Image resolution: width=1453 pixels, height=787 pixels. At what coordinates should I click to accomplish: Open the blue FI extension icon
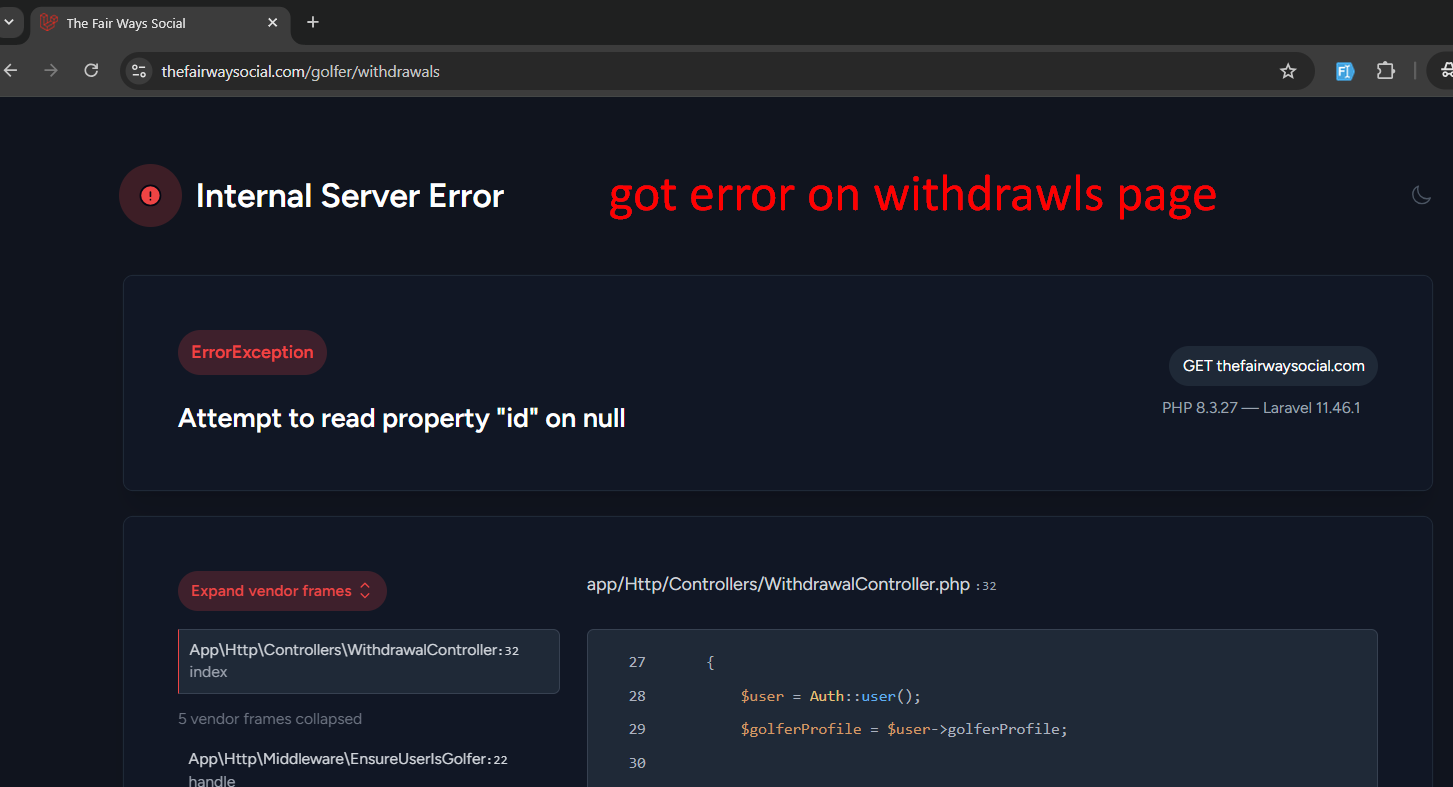point(1345,71)
